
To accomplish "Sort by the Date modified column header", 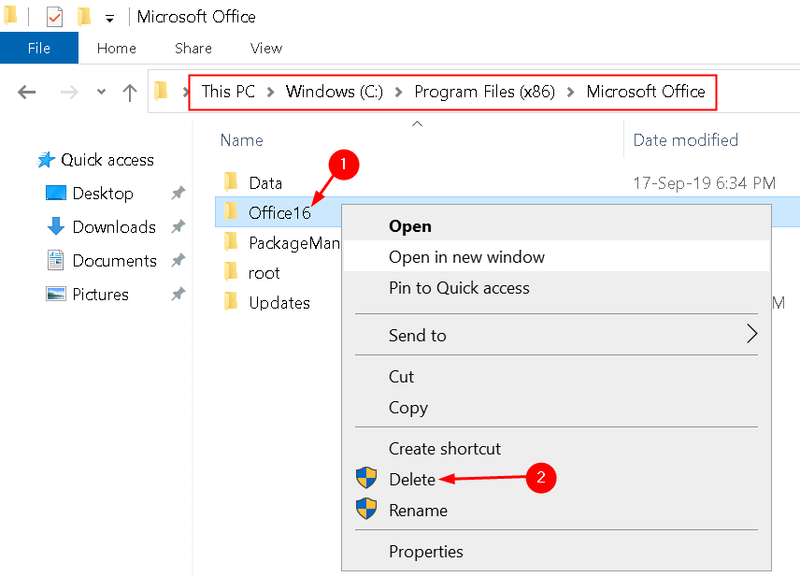I will (685, 140).
